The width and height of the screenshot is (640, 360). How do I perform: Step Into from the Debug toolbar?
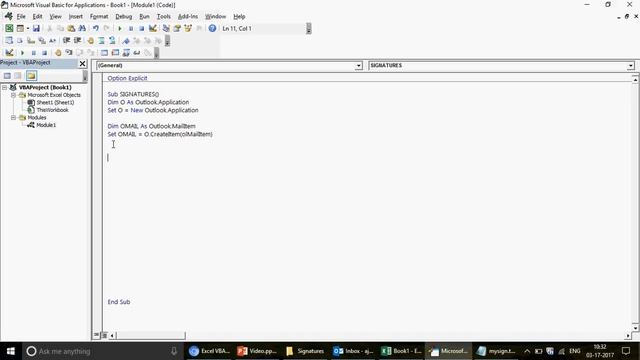(69, 53)
